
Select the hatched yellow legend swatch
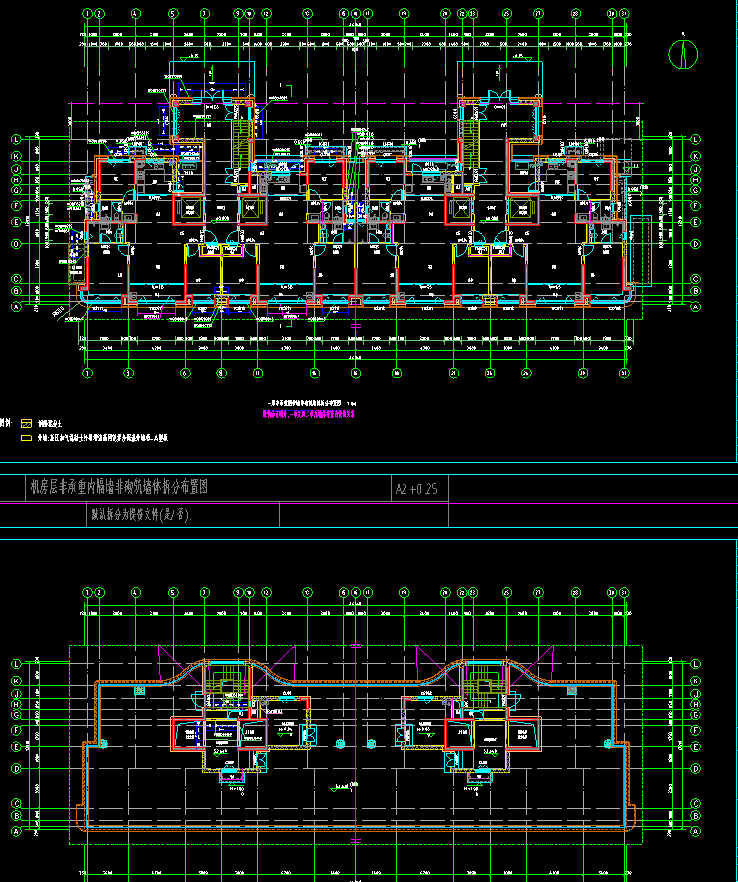point(27,424)
